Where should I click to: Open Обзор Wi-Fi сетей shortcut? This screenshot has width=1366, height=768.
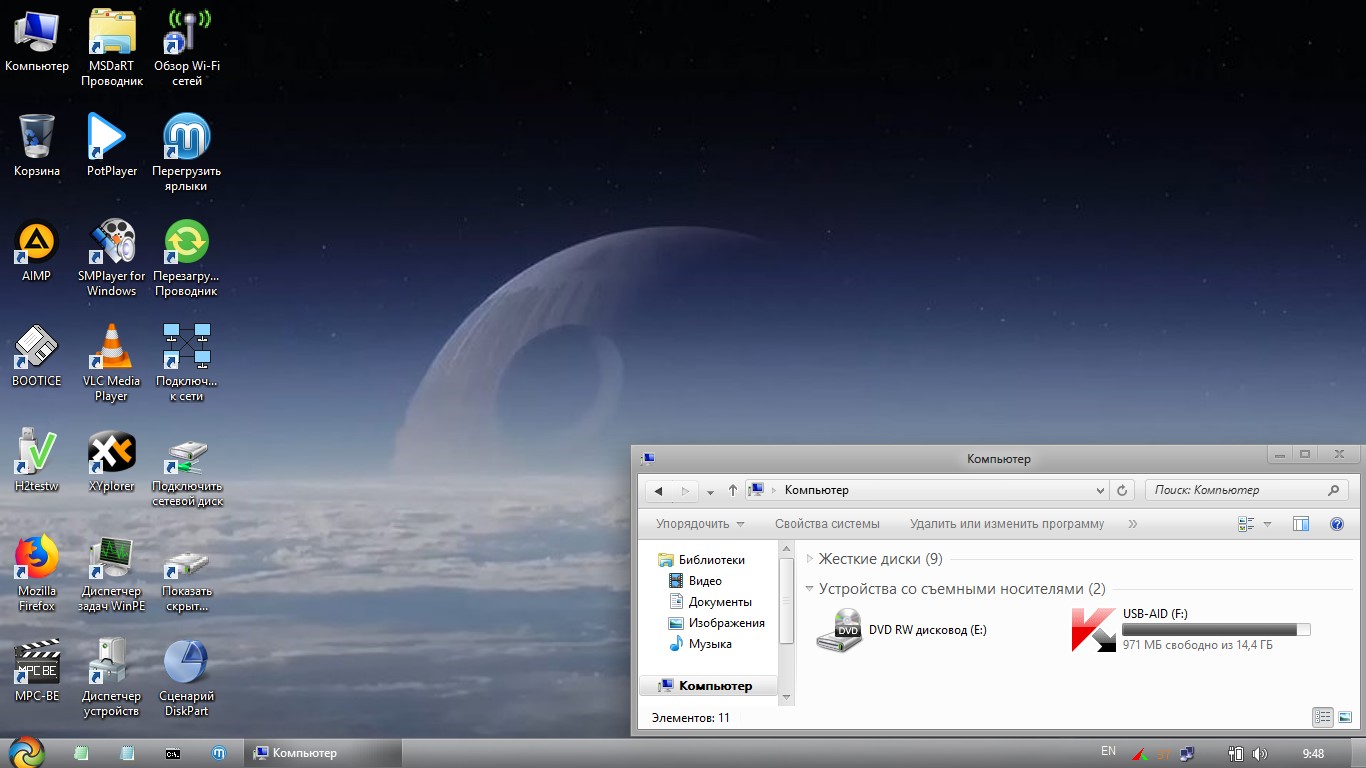click(187, 46)
